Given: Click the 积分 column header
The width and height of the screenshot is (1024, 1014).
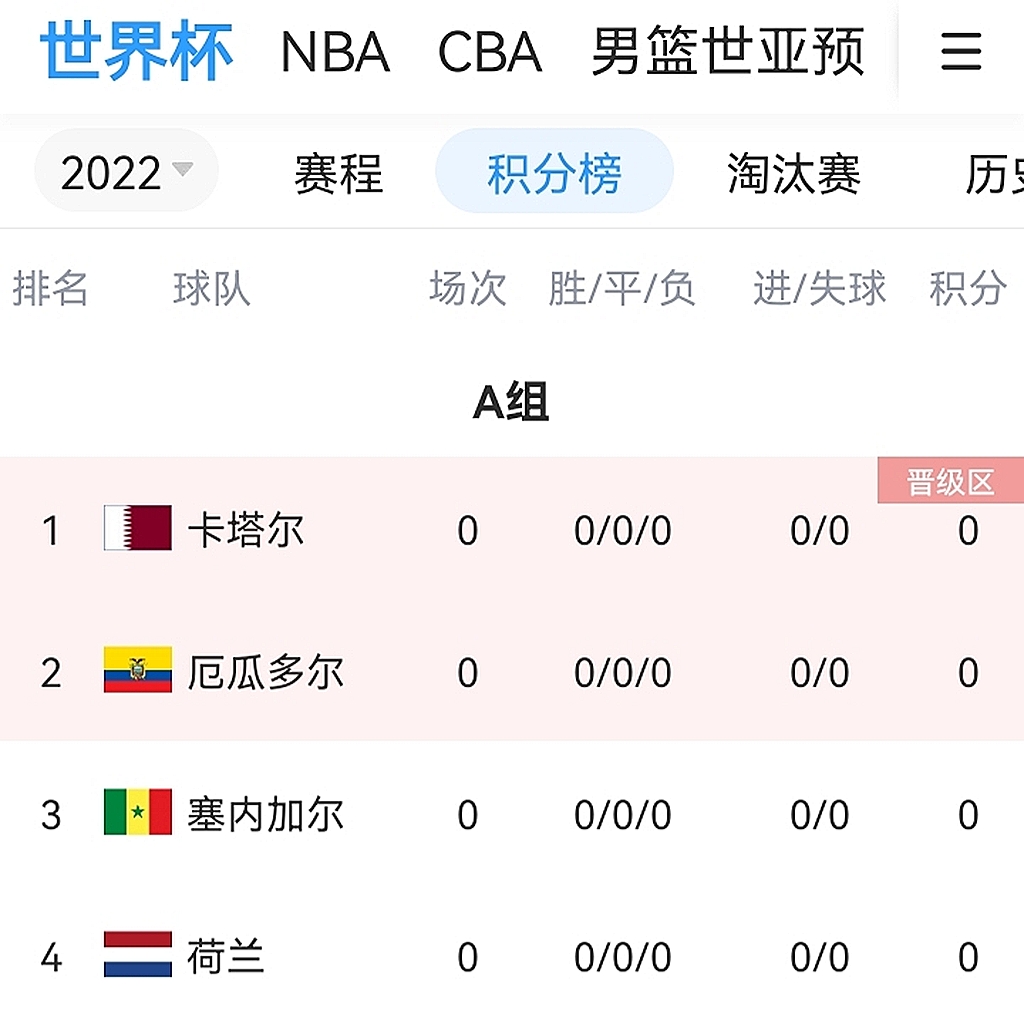Looking at the screenshot, I should (967, 290).
